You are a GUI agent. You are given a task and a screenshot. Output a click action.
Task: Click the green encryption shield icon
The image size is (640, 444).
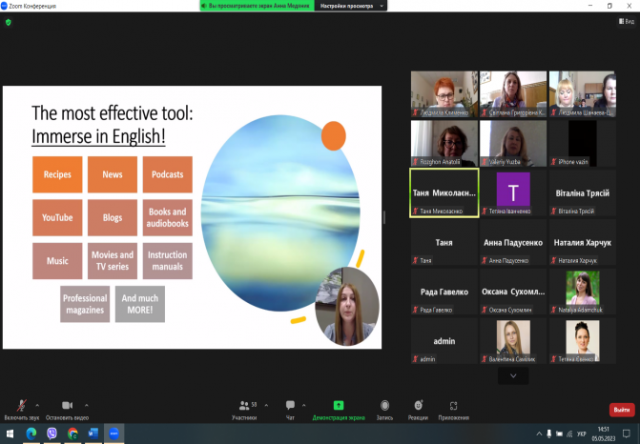(x=8, y=22)
